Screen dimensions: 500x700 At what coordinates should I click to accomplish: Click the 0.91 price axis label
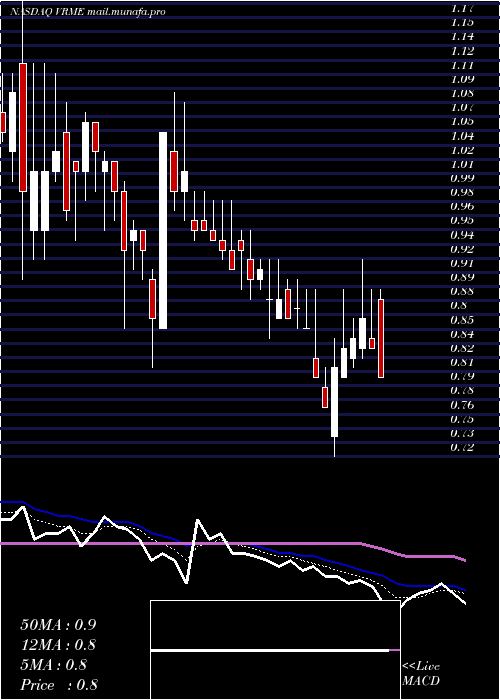coord(462,263)
